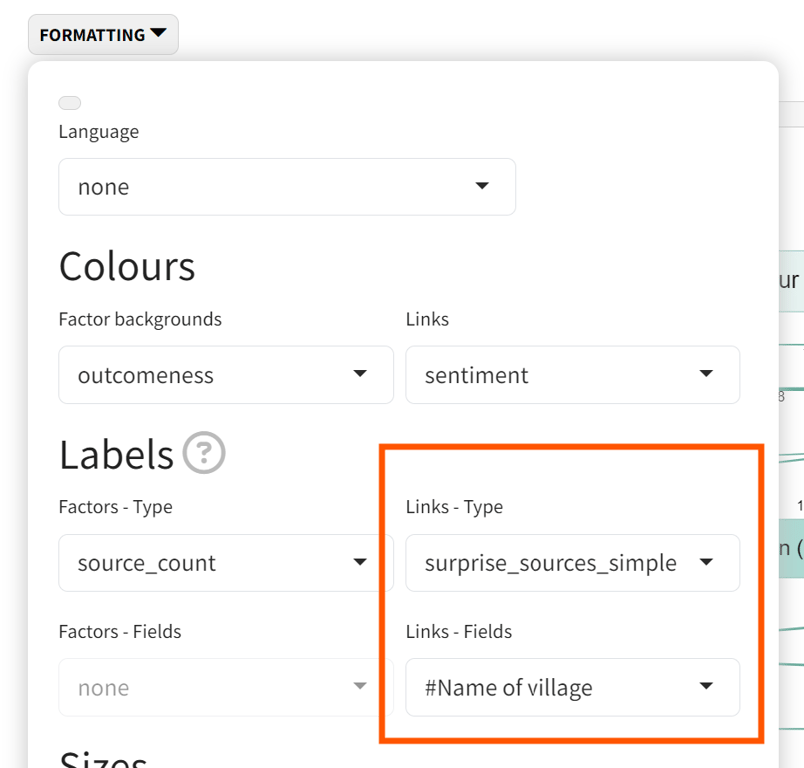The image size is (804, 768).
Task: Click the Language dropdown arrow icon
Action: point(482,186)
